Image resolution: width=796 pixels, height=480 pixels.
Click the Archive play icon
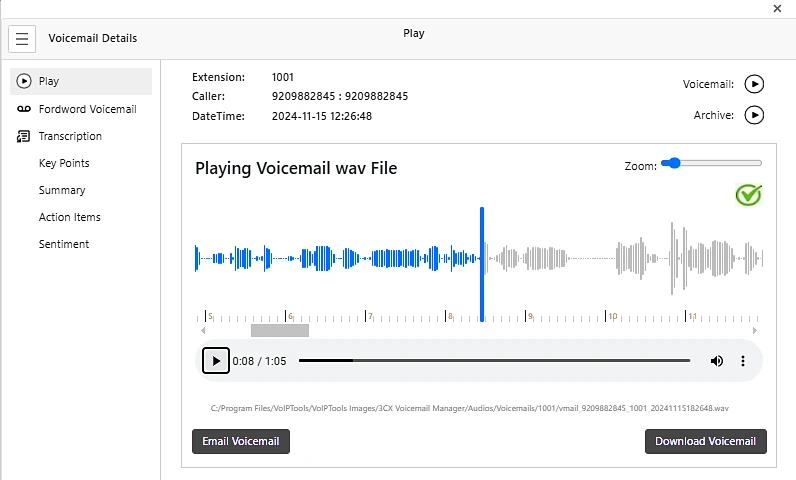pos(754,115)
